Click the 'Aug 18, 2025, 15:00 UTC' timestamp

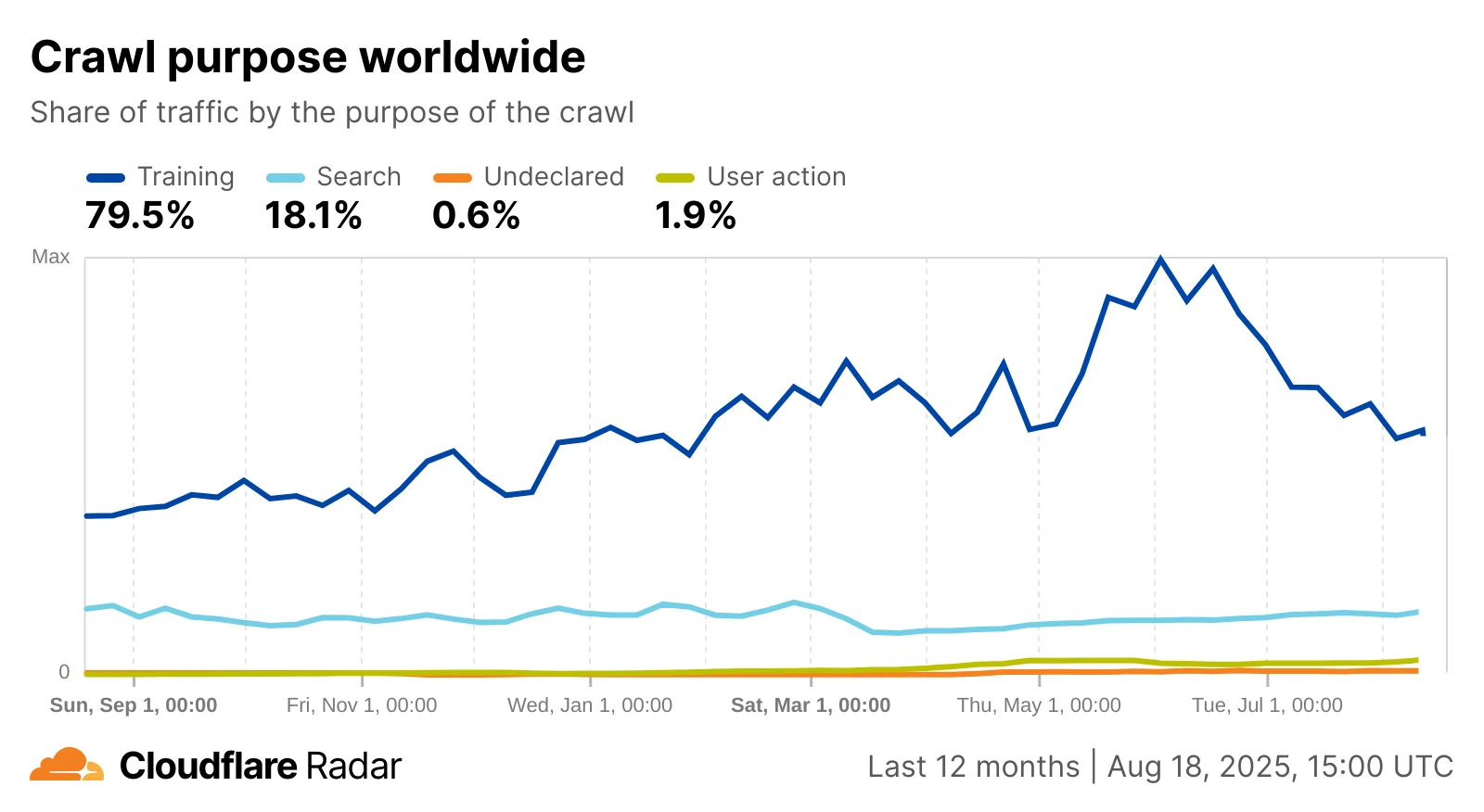point(1280,767)
